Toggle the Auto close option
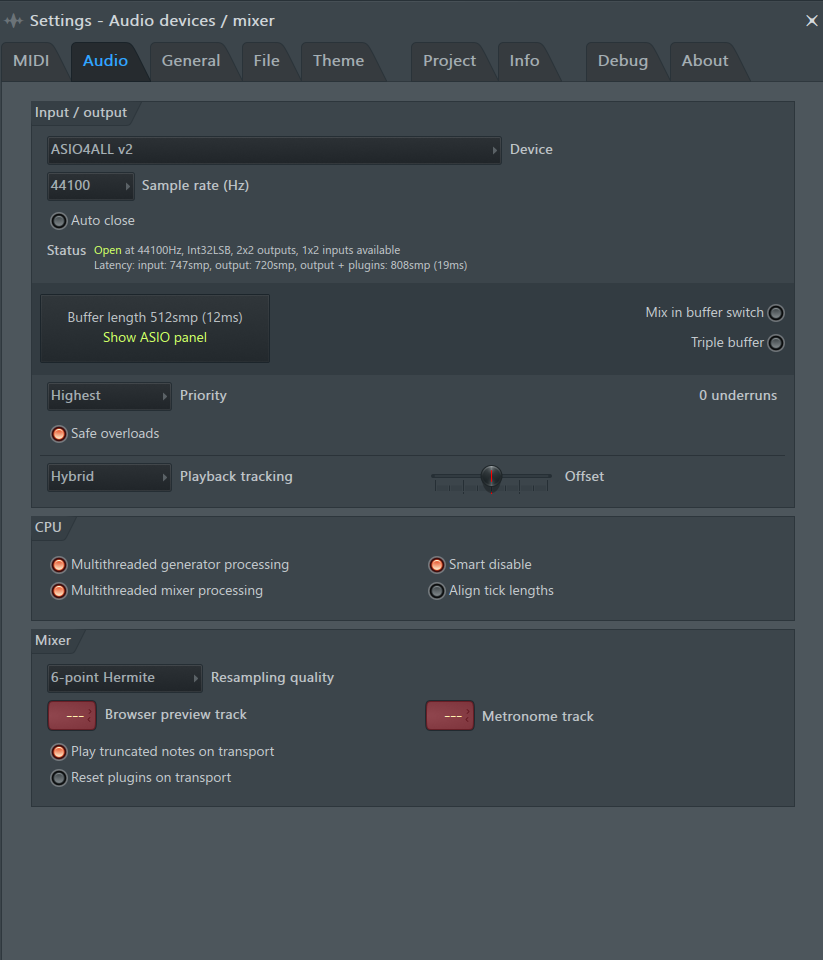823x960 pixels. (x=59, y=221)
